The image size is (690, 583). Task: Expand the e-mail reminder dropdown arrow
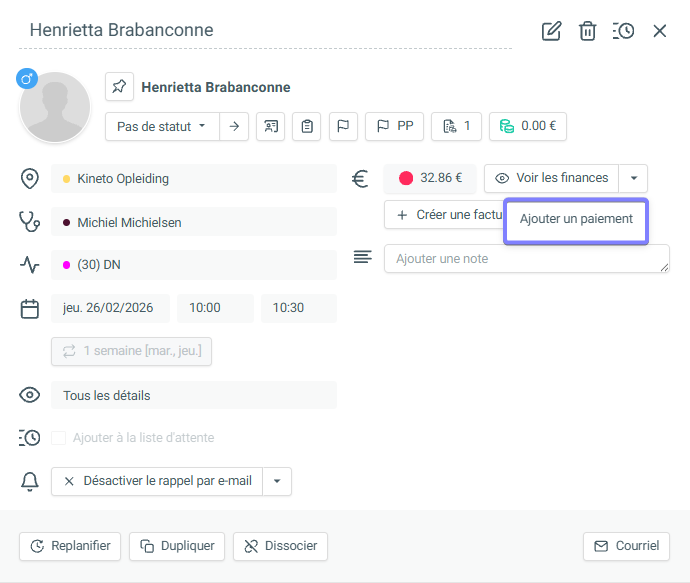277,481
